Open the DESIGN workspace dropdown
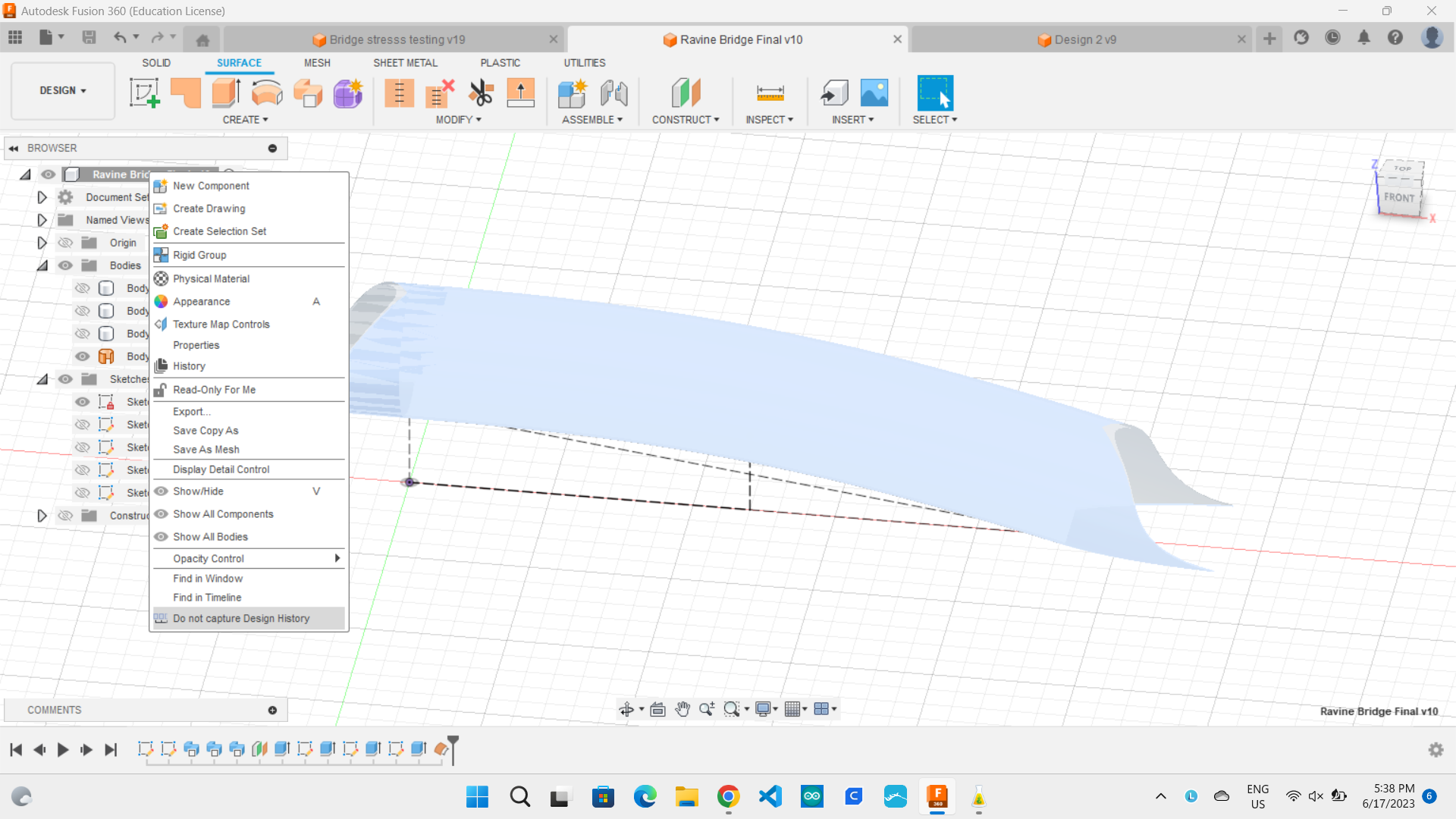The image size is (1456, 819). pyautogui.click(x=63, y=90)
